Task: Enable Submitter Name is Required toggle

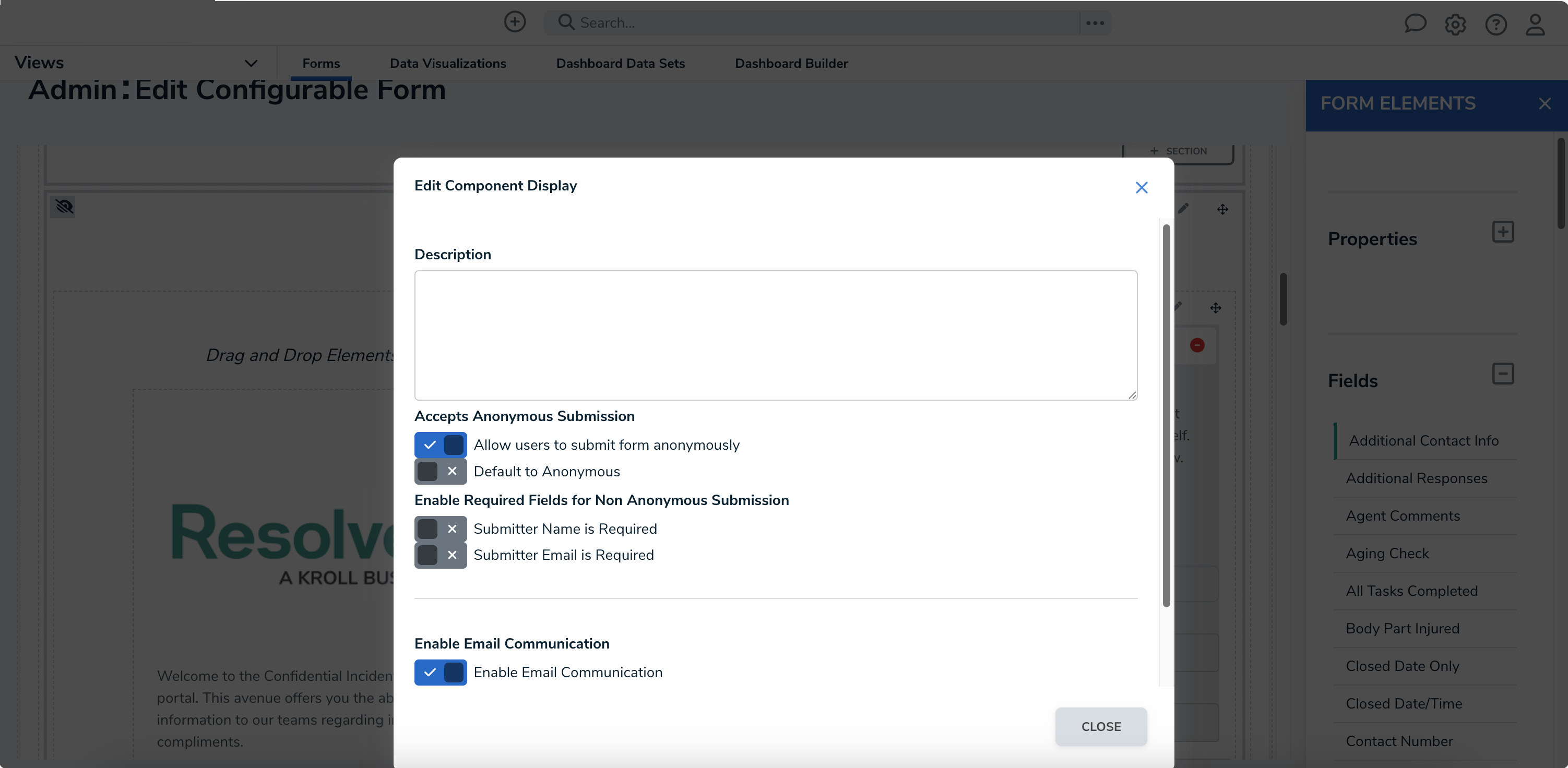Action: [x=440, y=528]
